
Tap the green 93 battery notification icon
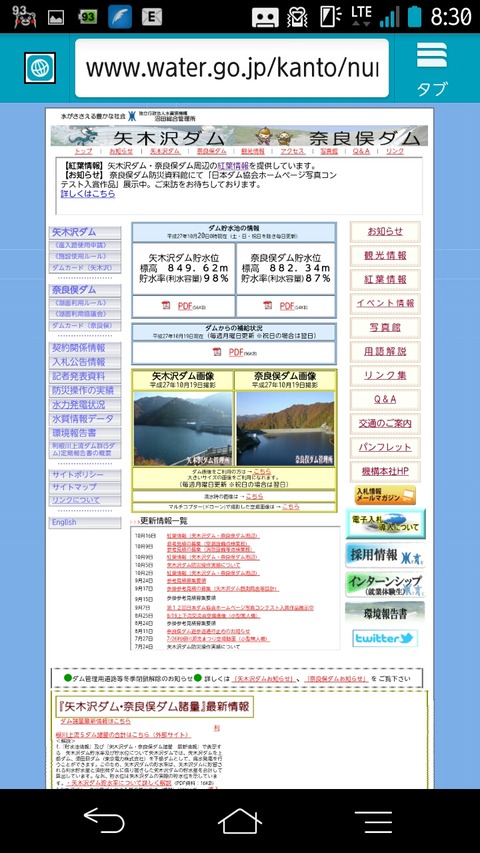(88, 17)
